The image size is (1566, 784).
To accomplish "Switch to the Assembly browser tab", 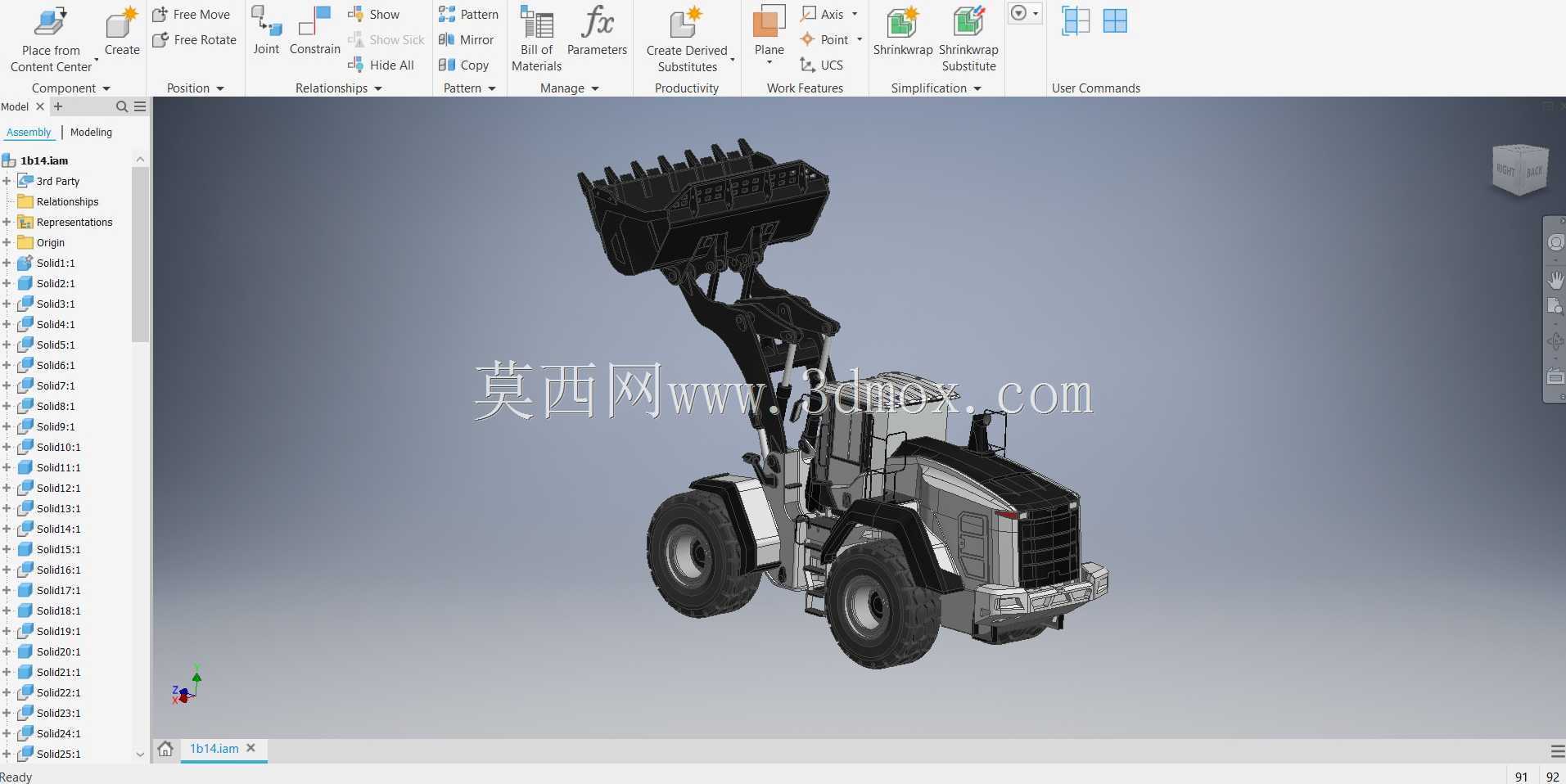I will click(29, 132).
